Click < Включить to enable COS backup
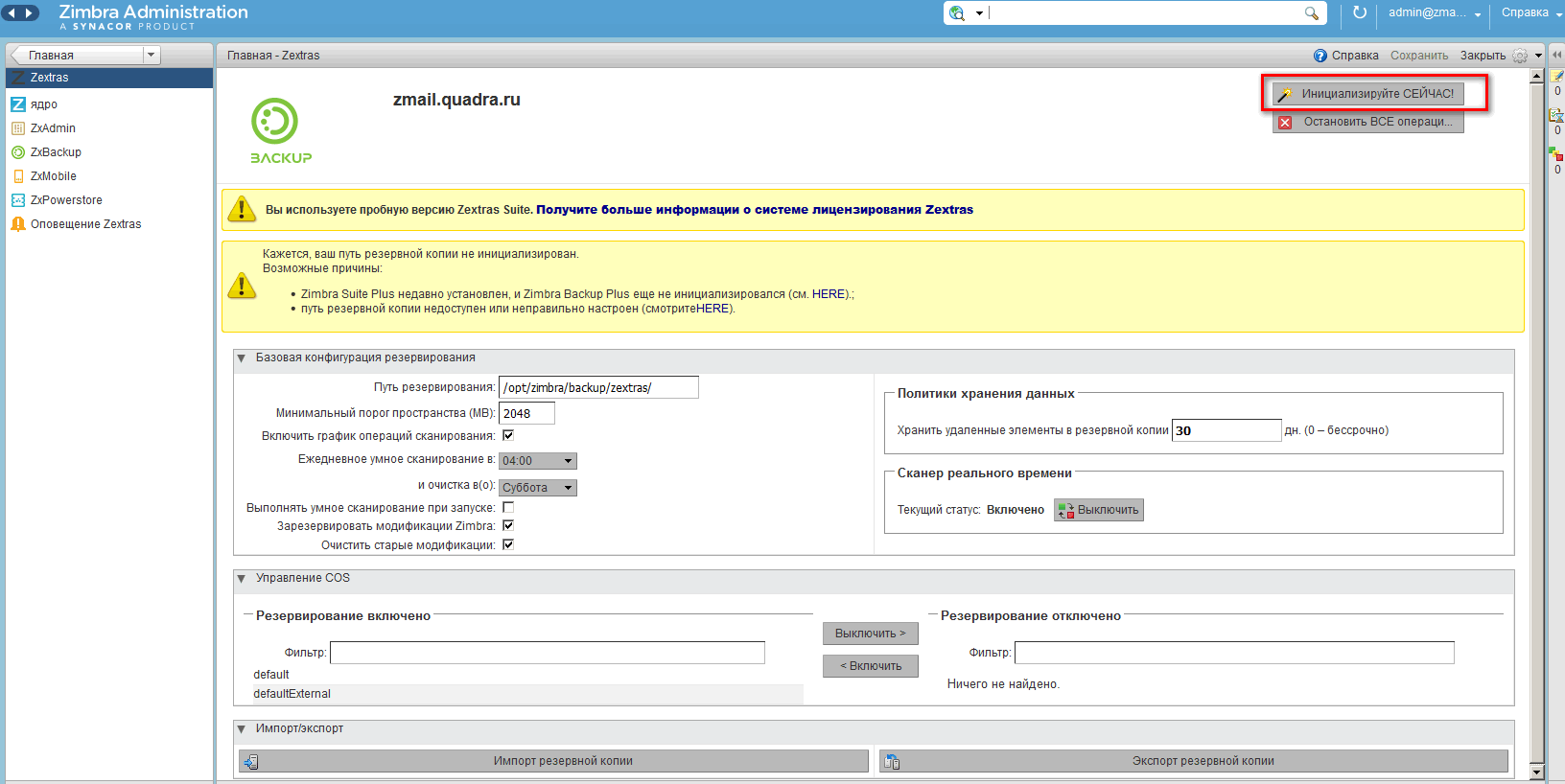Screen dimensions: 1565x784 [870, 666]
